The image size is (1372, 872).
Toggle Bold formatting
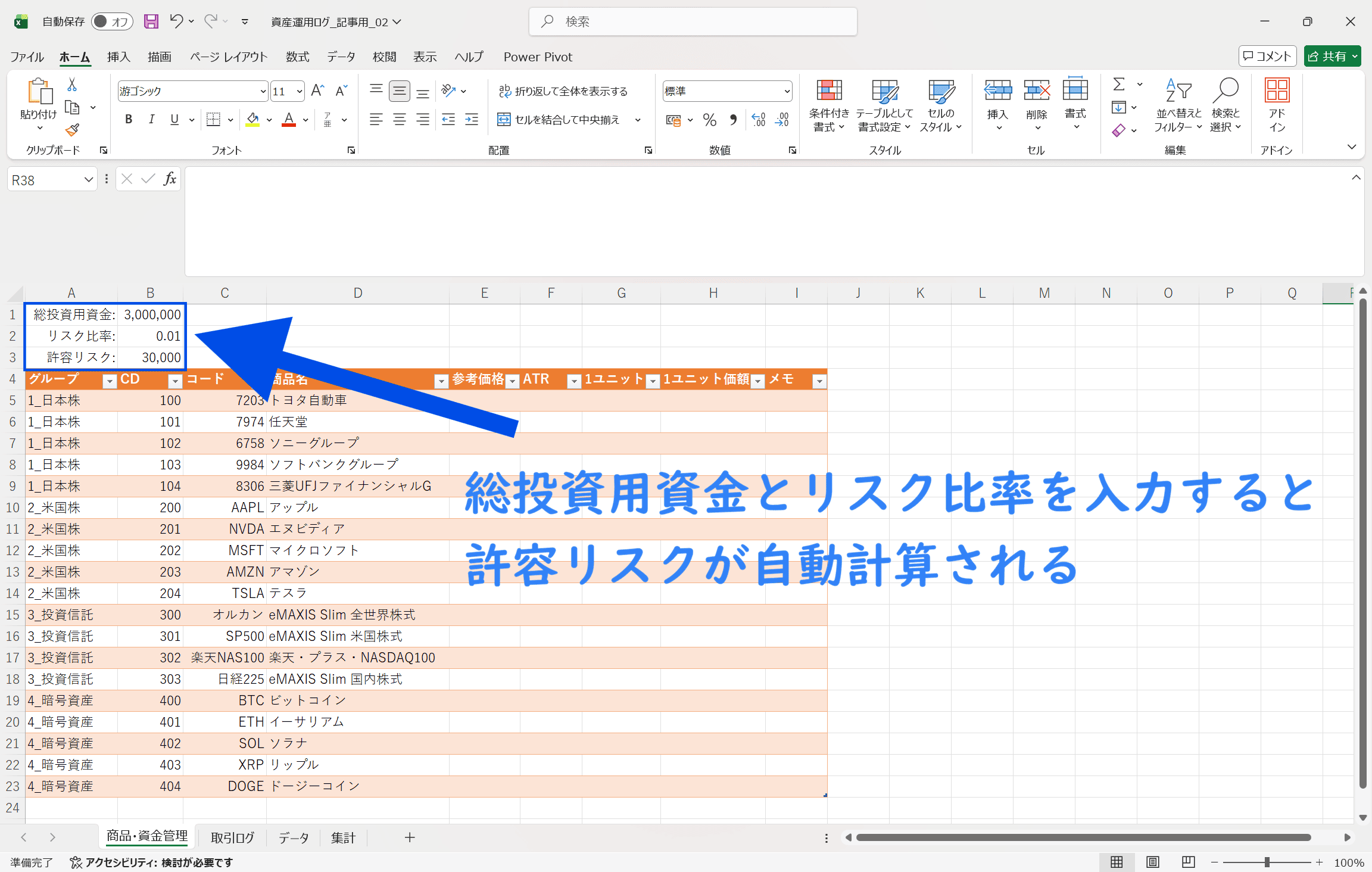click(x=129, y=120)
